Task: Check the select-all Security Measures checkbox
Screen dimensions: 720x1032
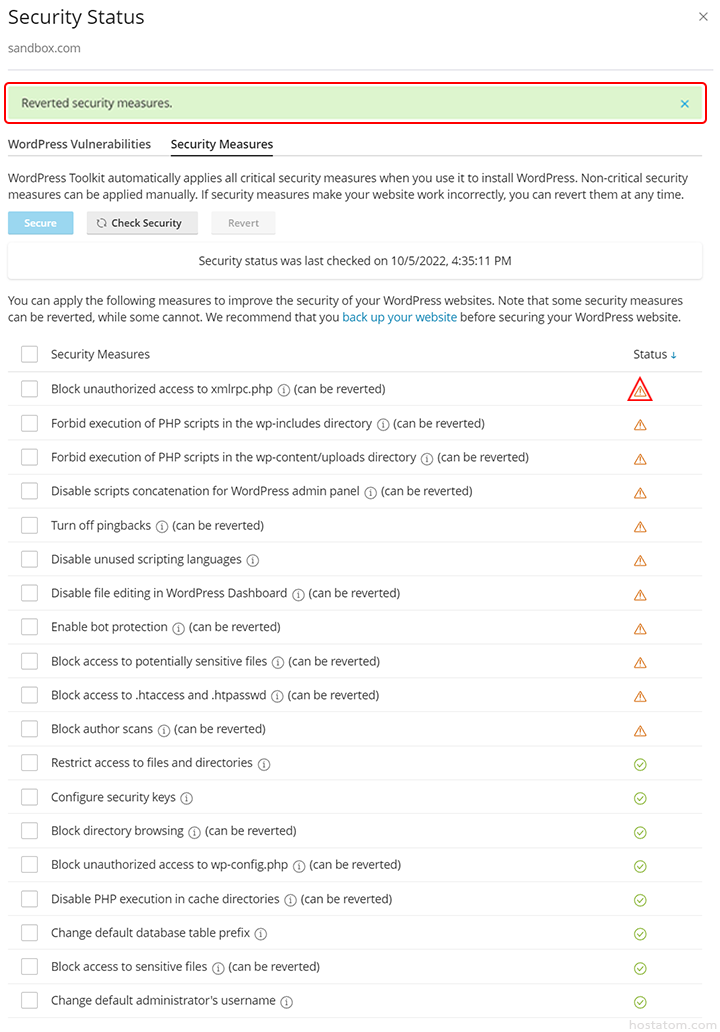Action: (x=30, y=354)
